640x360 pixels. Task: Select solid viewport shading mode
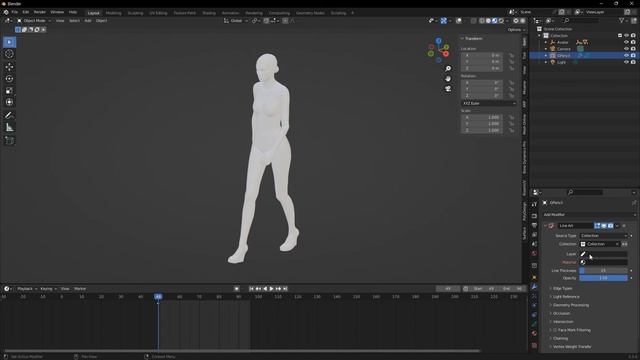pyautogui.click(x=488, y=20)
